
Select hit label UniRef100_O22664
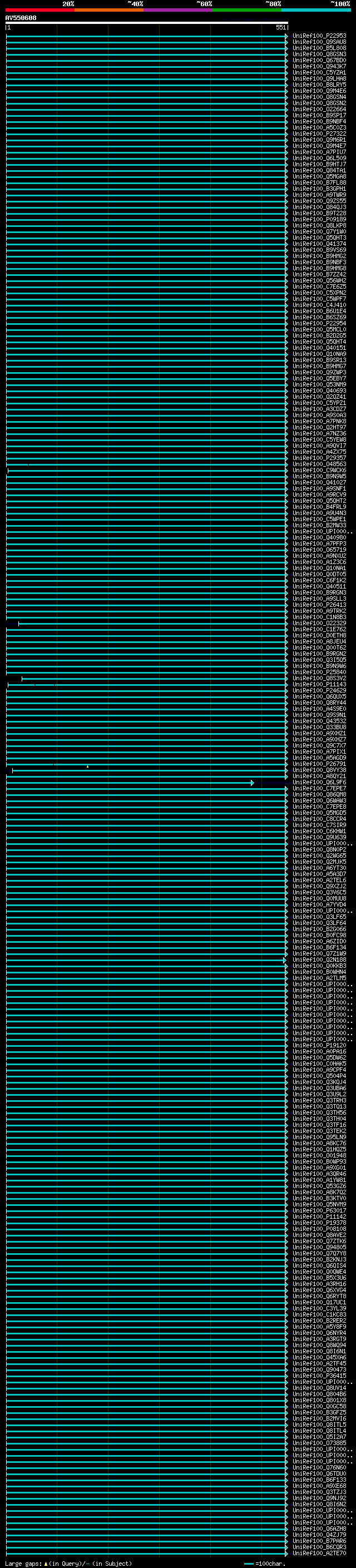point(319,110)
